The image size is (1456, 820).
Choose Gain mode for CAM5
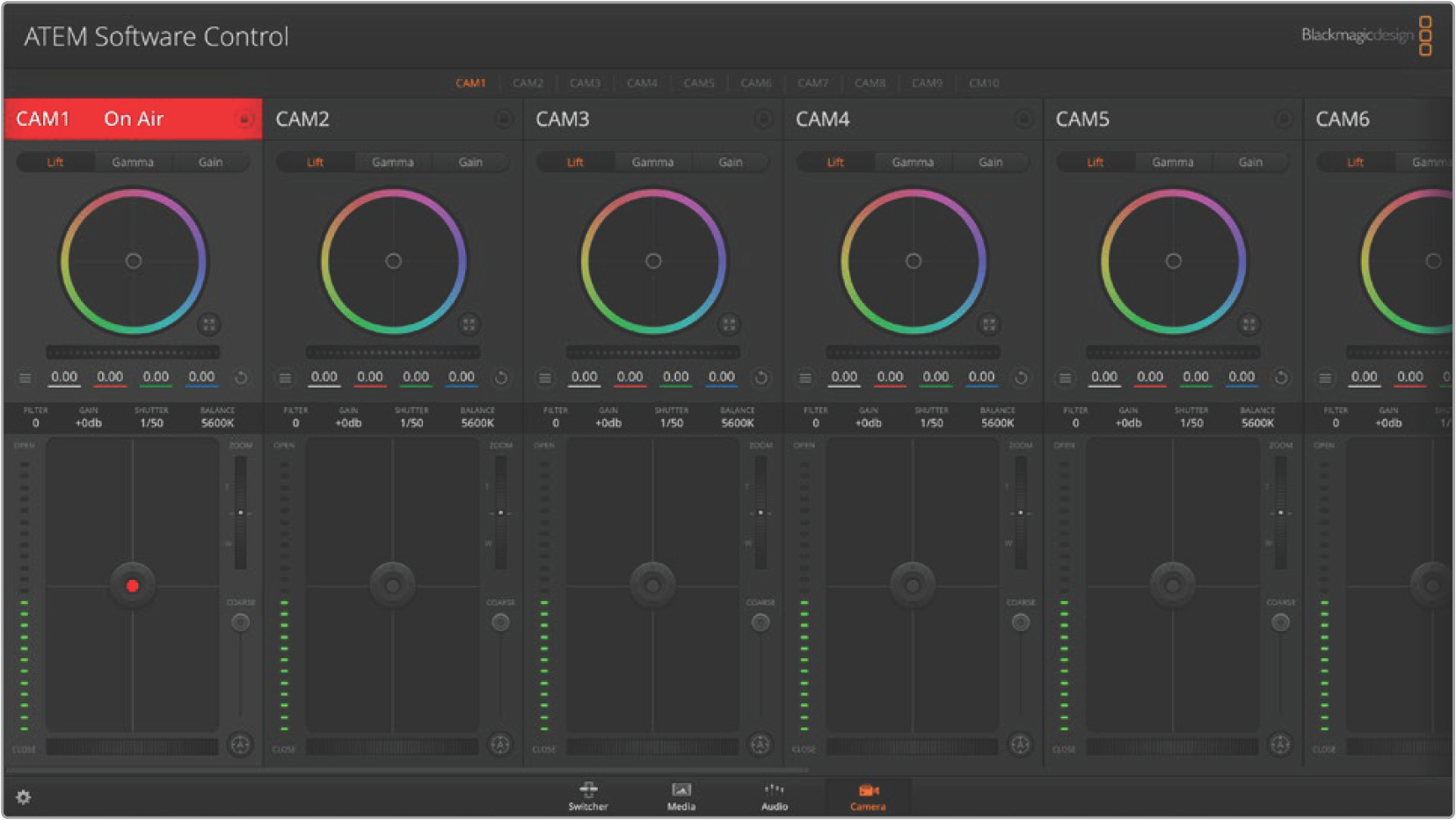(x=1250, y=162)
